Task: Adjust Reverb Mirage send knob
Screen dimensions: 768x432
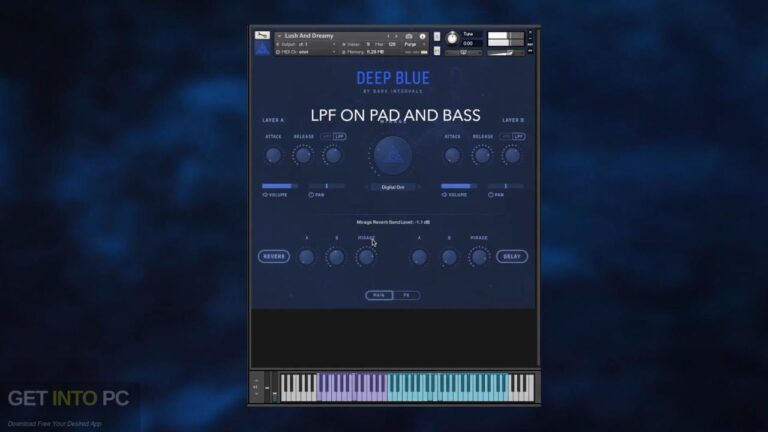Action: pyautogui.click(x=366, y=257)
